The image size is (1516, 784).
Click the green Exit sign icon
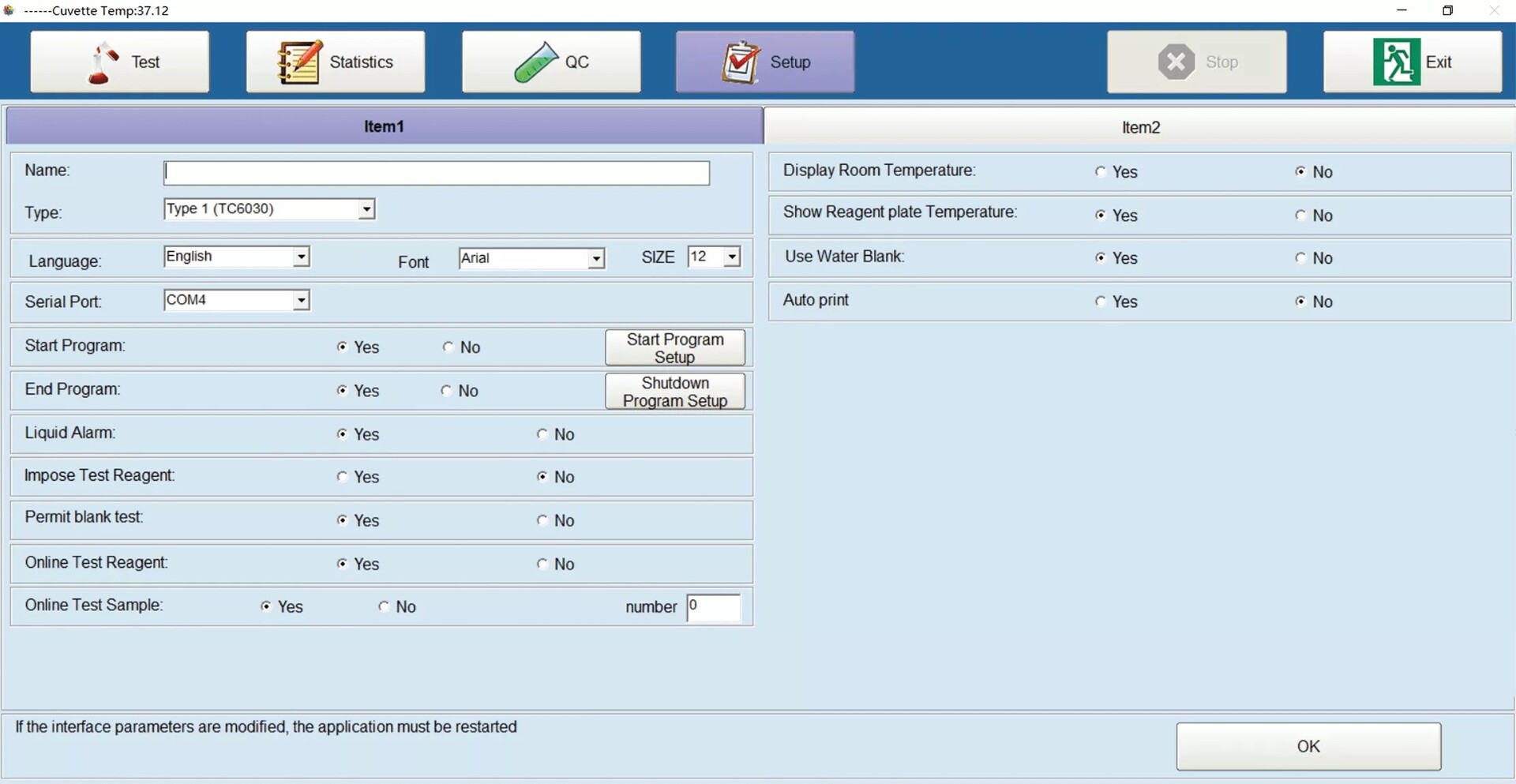[1396, 62]
